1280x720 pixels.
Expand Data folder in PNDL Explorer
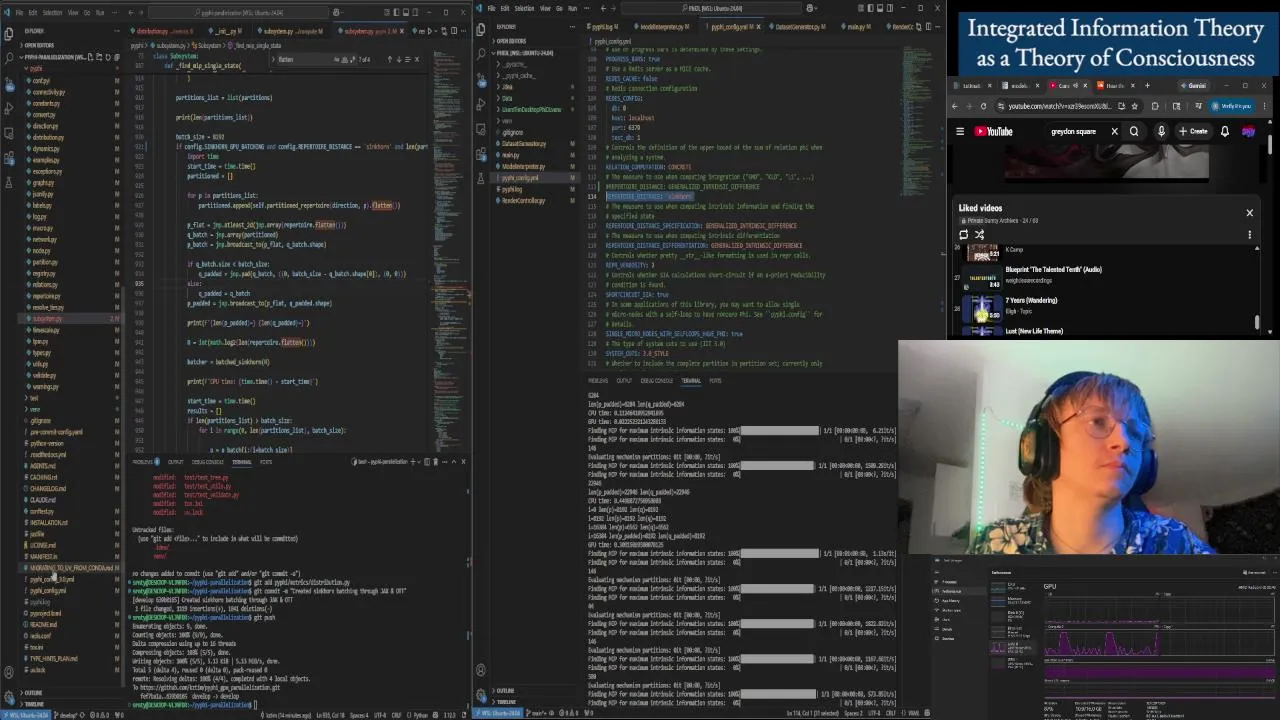click(x=507, y=98)
